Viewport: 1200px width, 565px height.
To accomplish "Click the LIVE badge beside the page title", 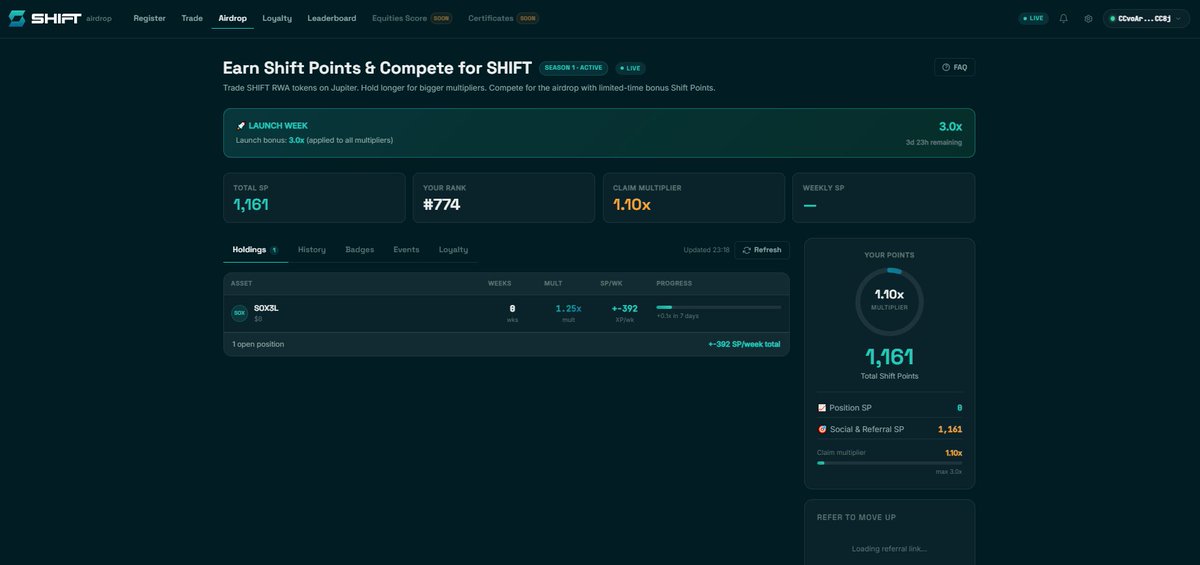I will (630, 68).
